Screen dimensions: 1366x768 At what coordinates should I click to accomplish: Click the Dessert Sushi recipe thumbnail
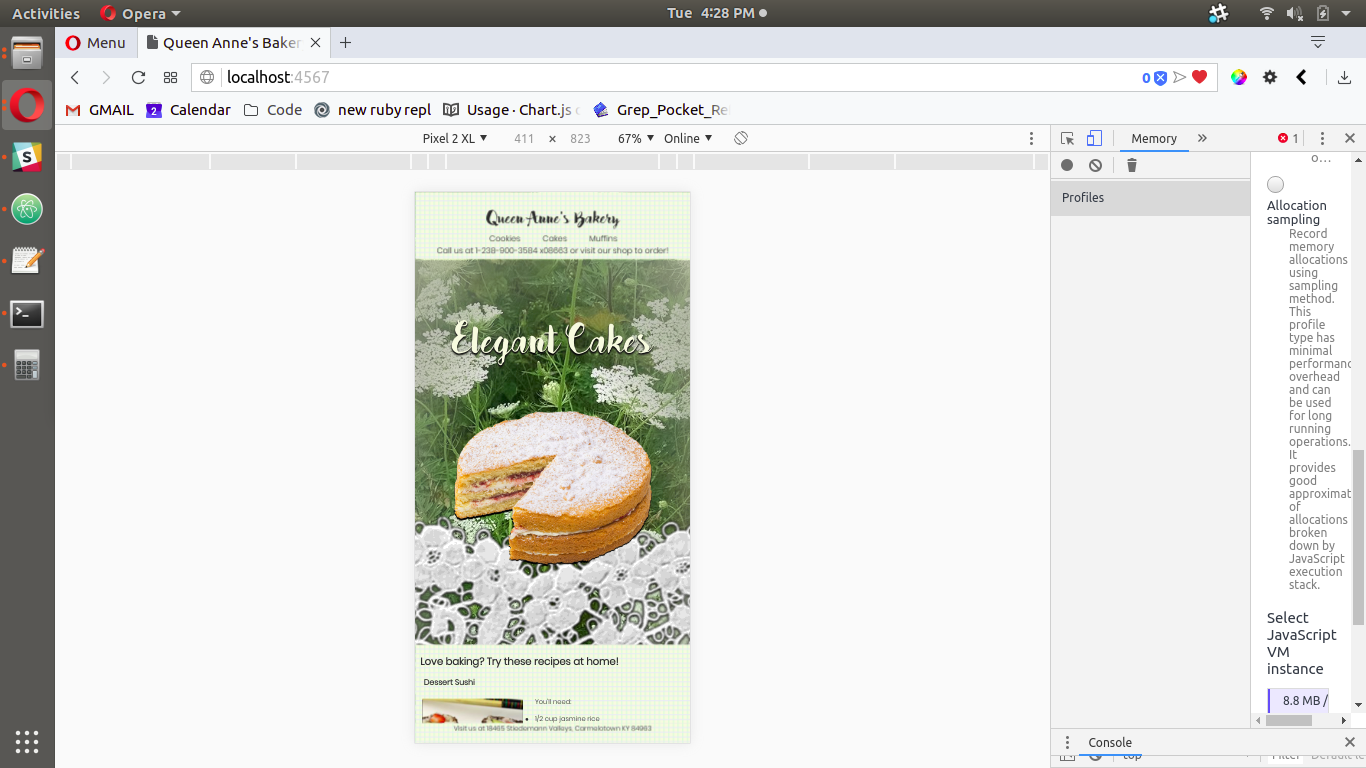point(472,710)
